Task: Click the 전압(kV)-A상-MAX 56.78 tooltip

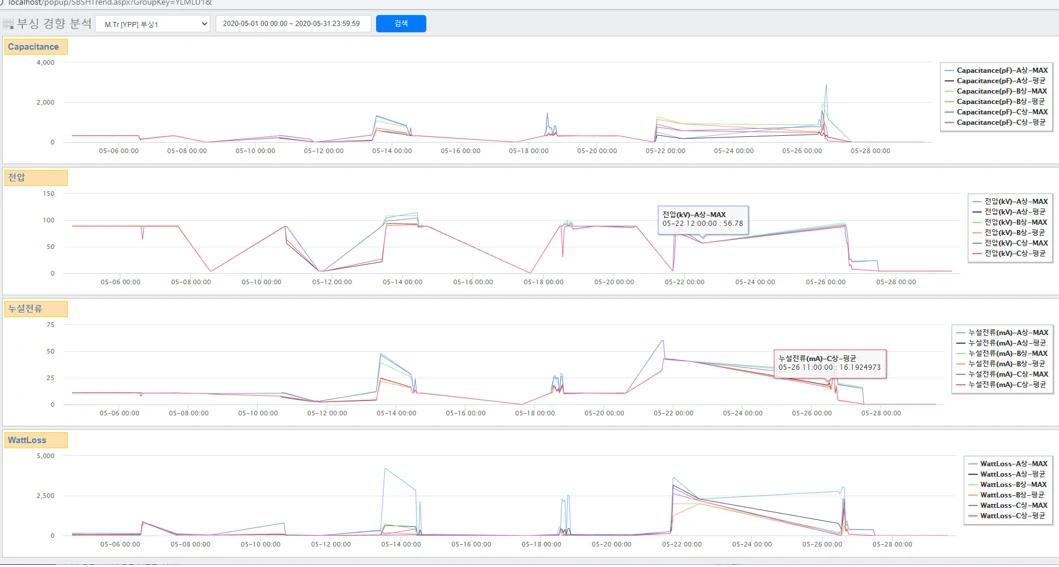Action: pyautogui.click(x=703, y=219)
